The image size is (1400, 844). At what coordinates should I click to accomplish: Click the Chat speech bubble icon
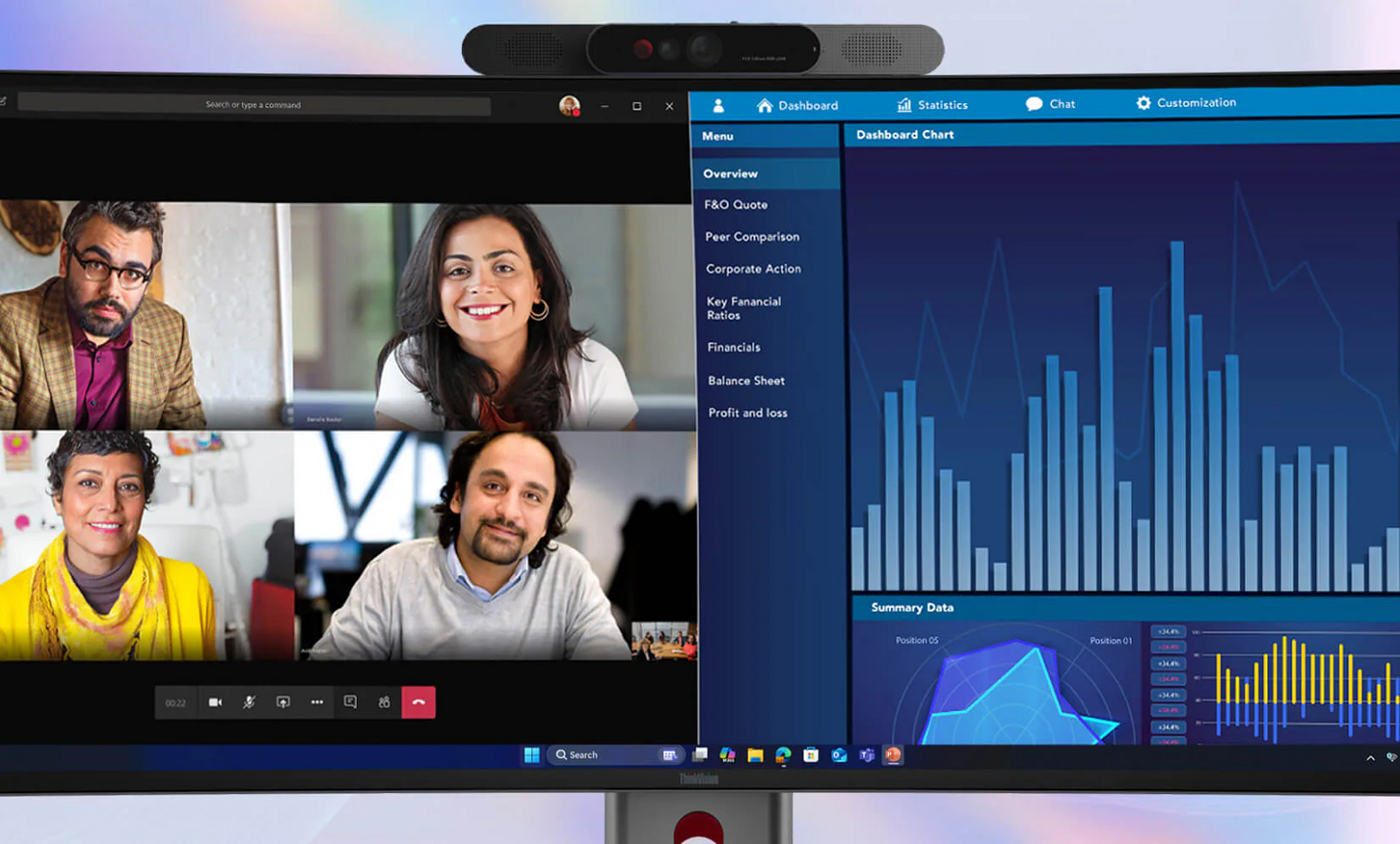(x=1034, y=104)
